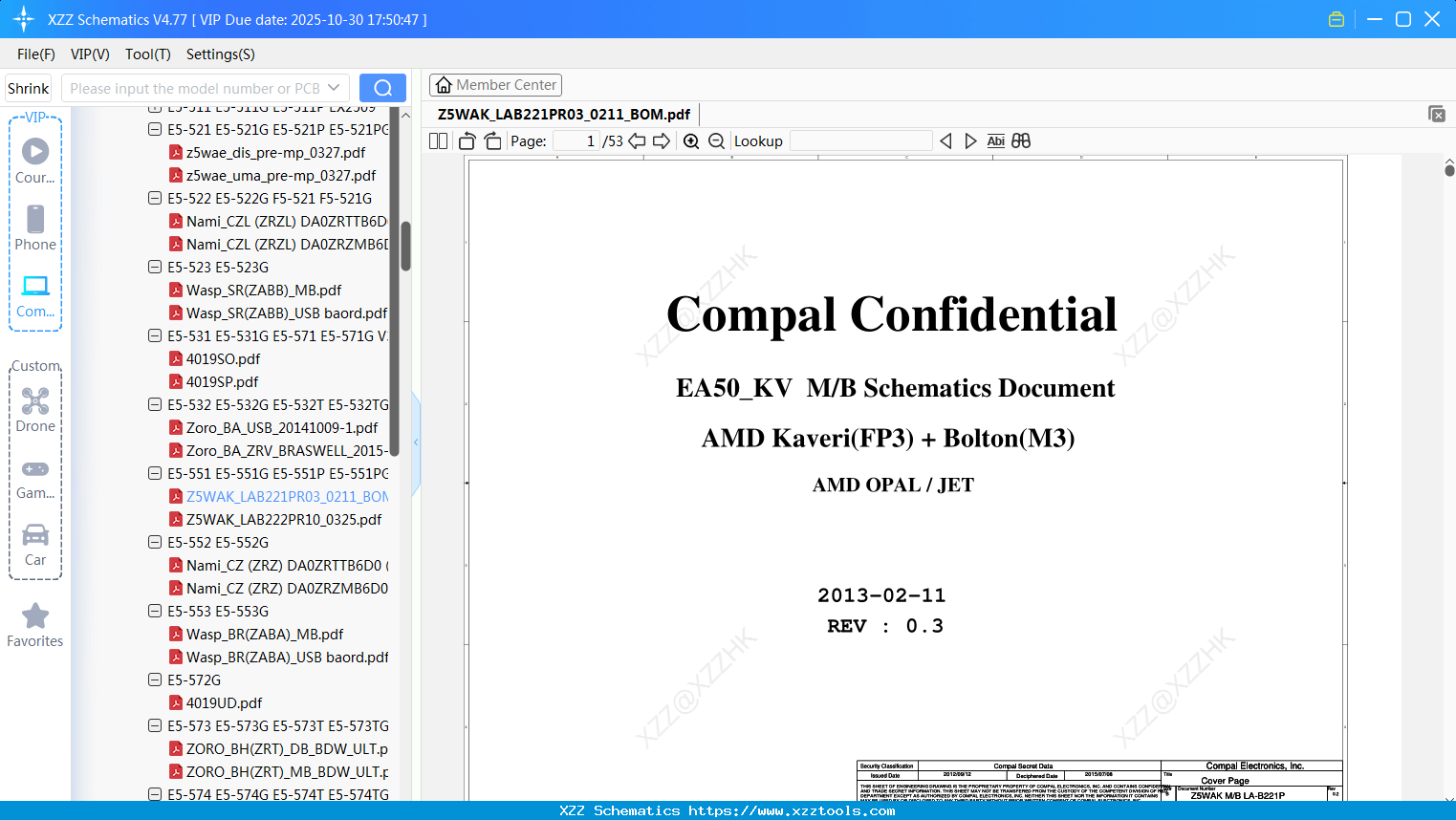Open 4019SO.pdf file
The width and height of the screenshot is (1456, 820).
coord(224,358)
